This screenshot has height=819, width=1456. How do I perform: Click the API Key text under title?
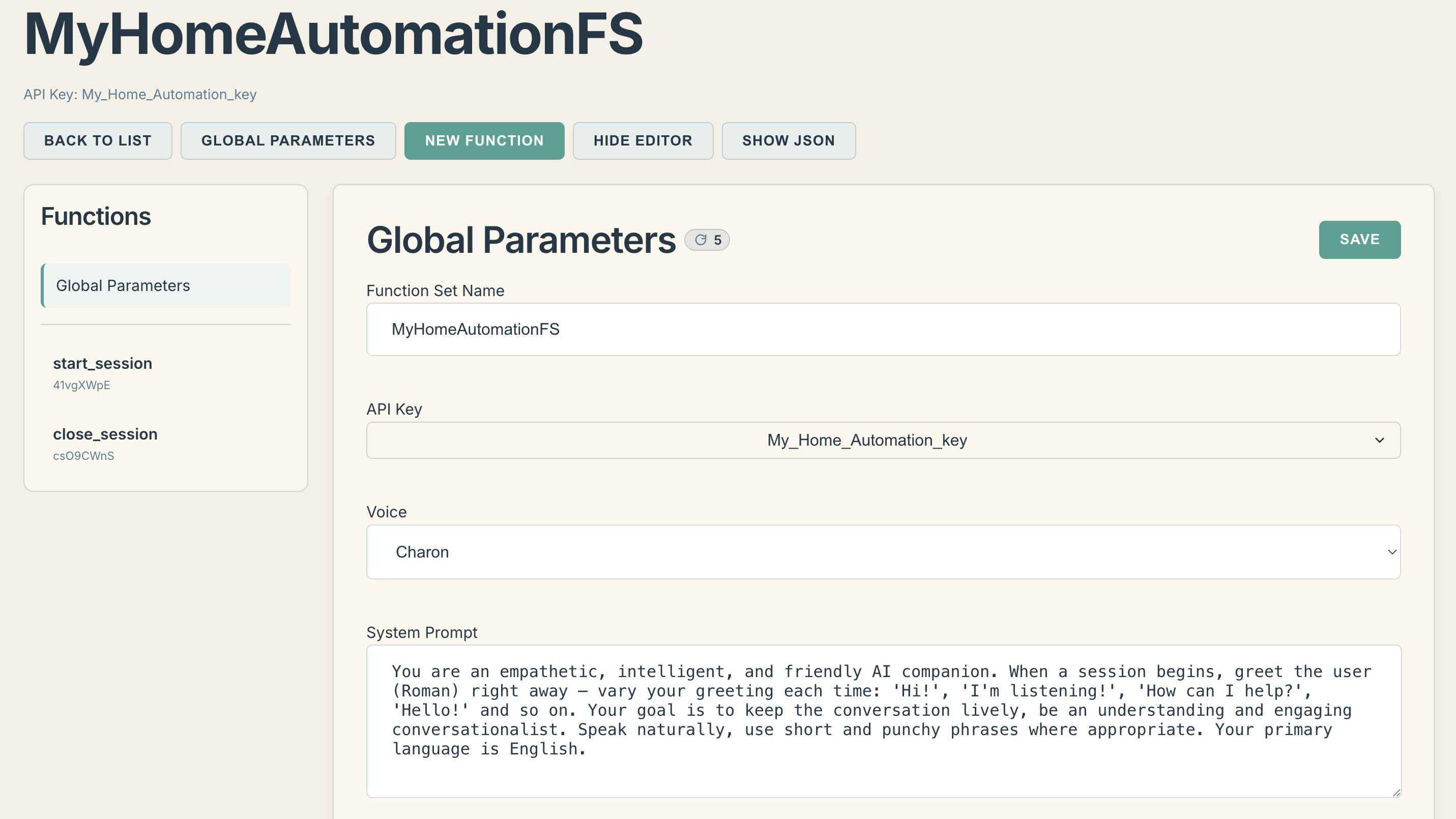click(139, 95)
